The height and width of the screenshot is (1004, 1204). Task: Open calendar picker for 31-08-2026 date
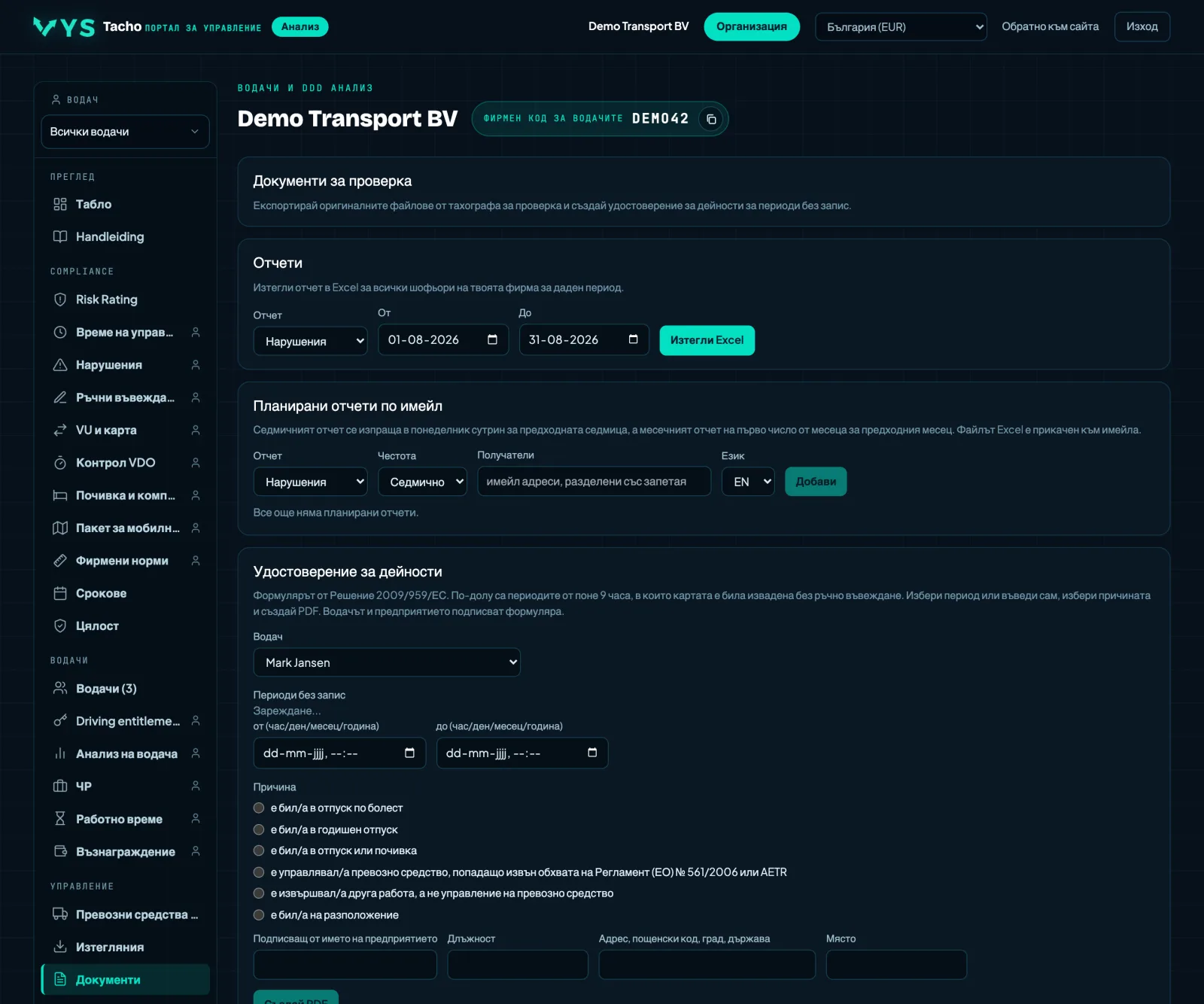[x=633, y=339]
